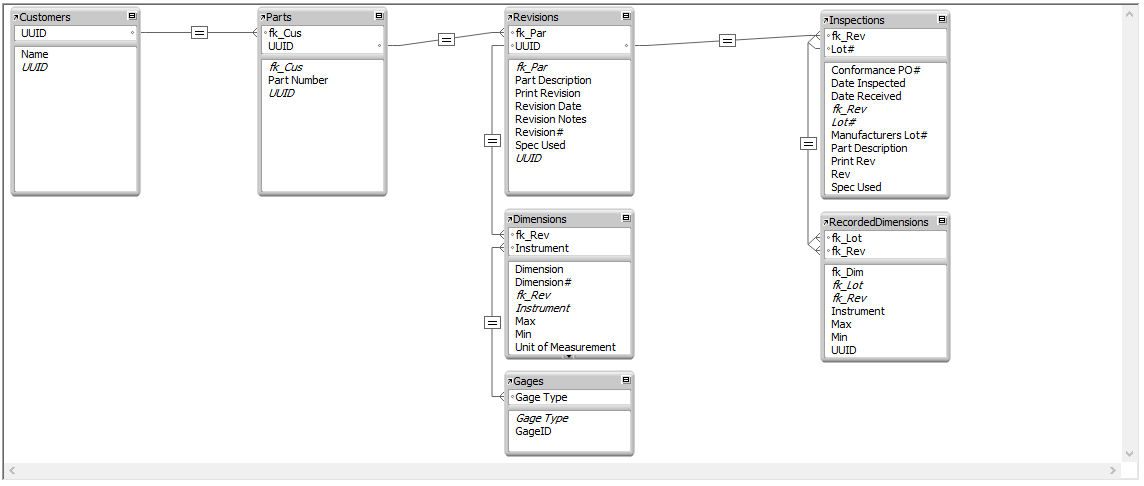Collapse the Customers table occurrence with its header button
Viewport: 1144px width, 486px height.
(131, 17)
